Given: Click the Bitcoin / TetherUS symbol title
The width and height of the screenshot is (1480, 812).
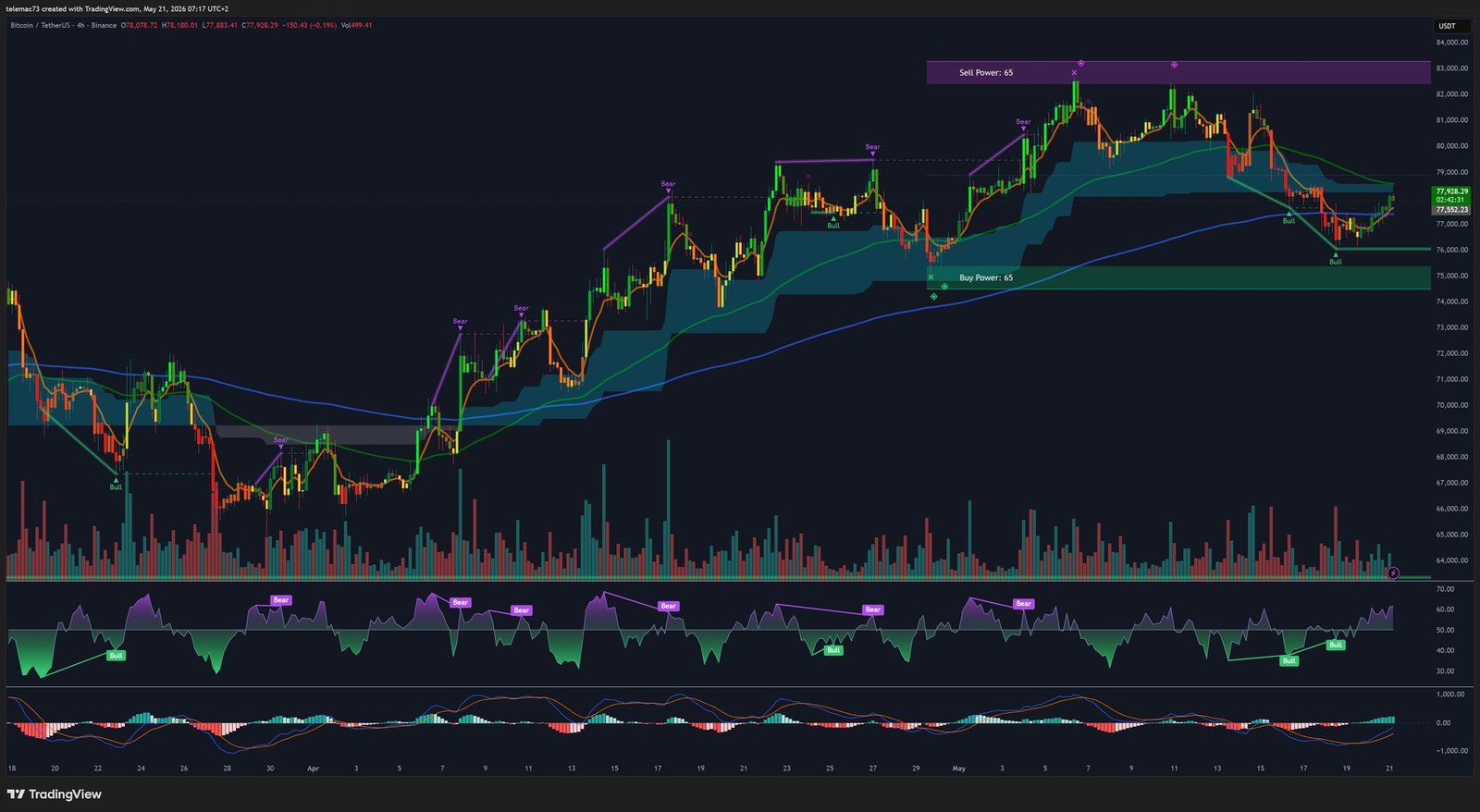Looking at the screenshot, I should point(40,25).
